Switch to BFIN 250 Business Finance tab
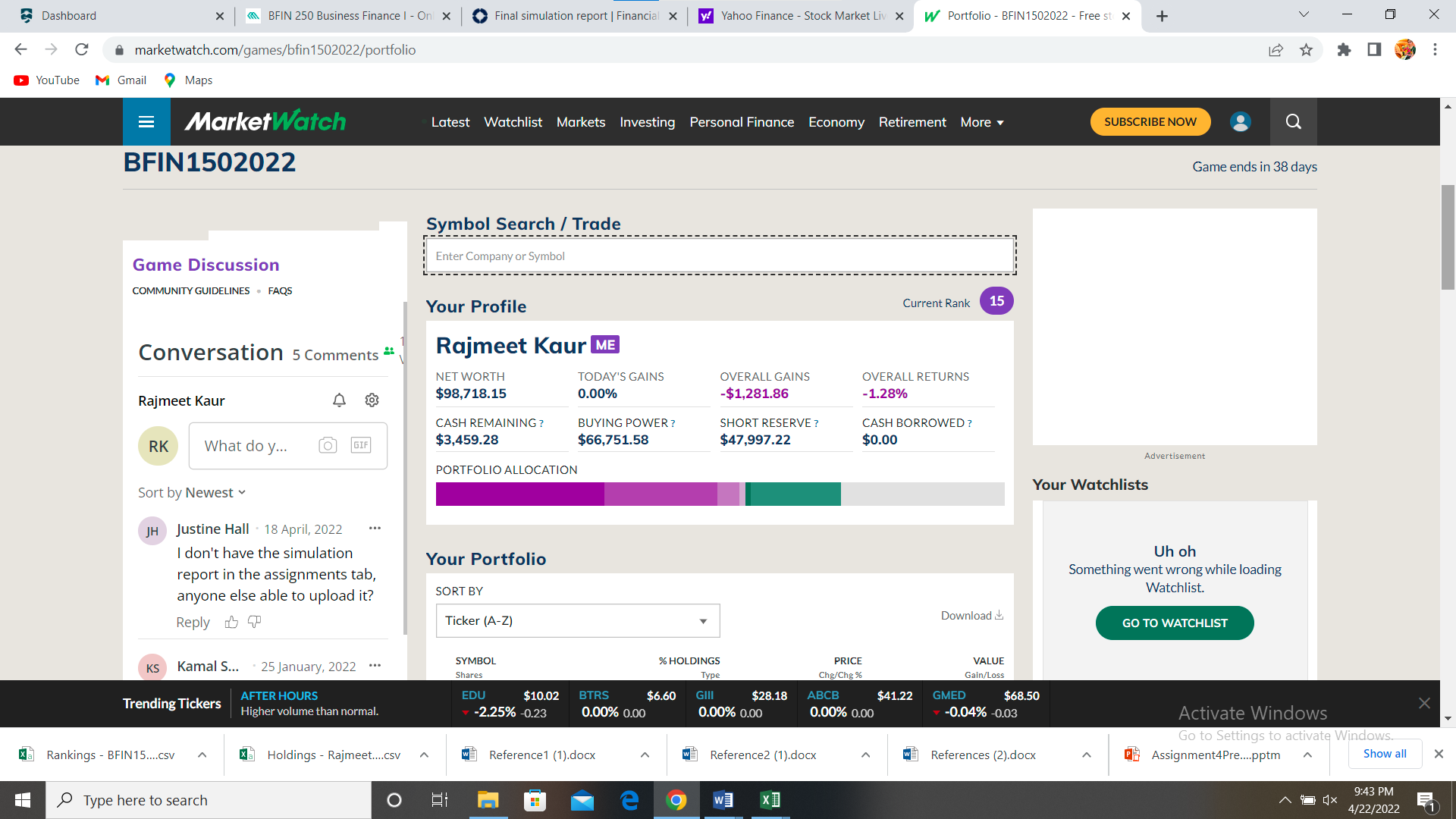Screen dimensions: 1456x819 348,16
